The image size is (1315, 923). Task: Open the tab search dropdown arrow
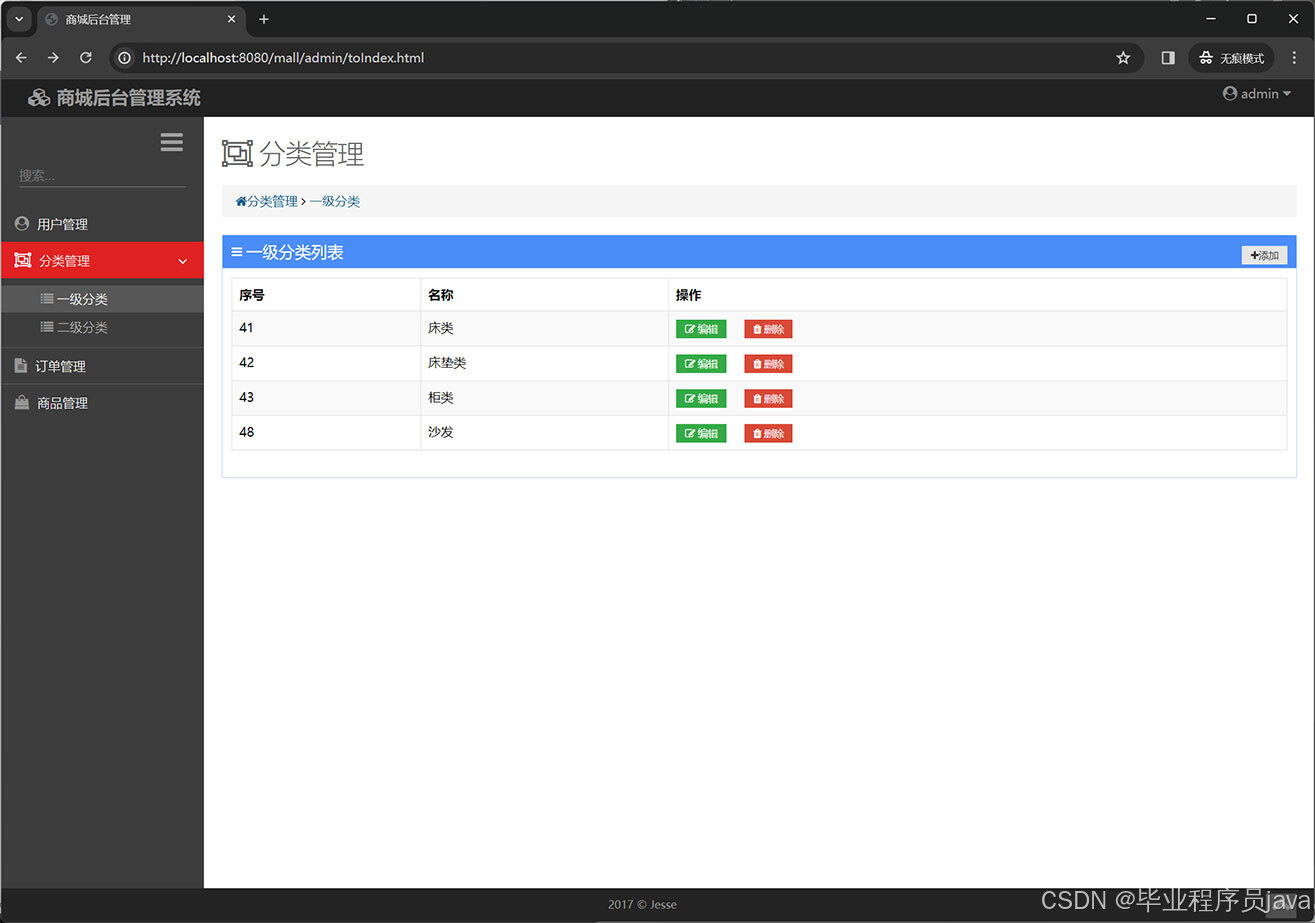[18, 19]
